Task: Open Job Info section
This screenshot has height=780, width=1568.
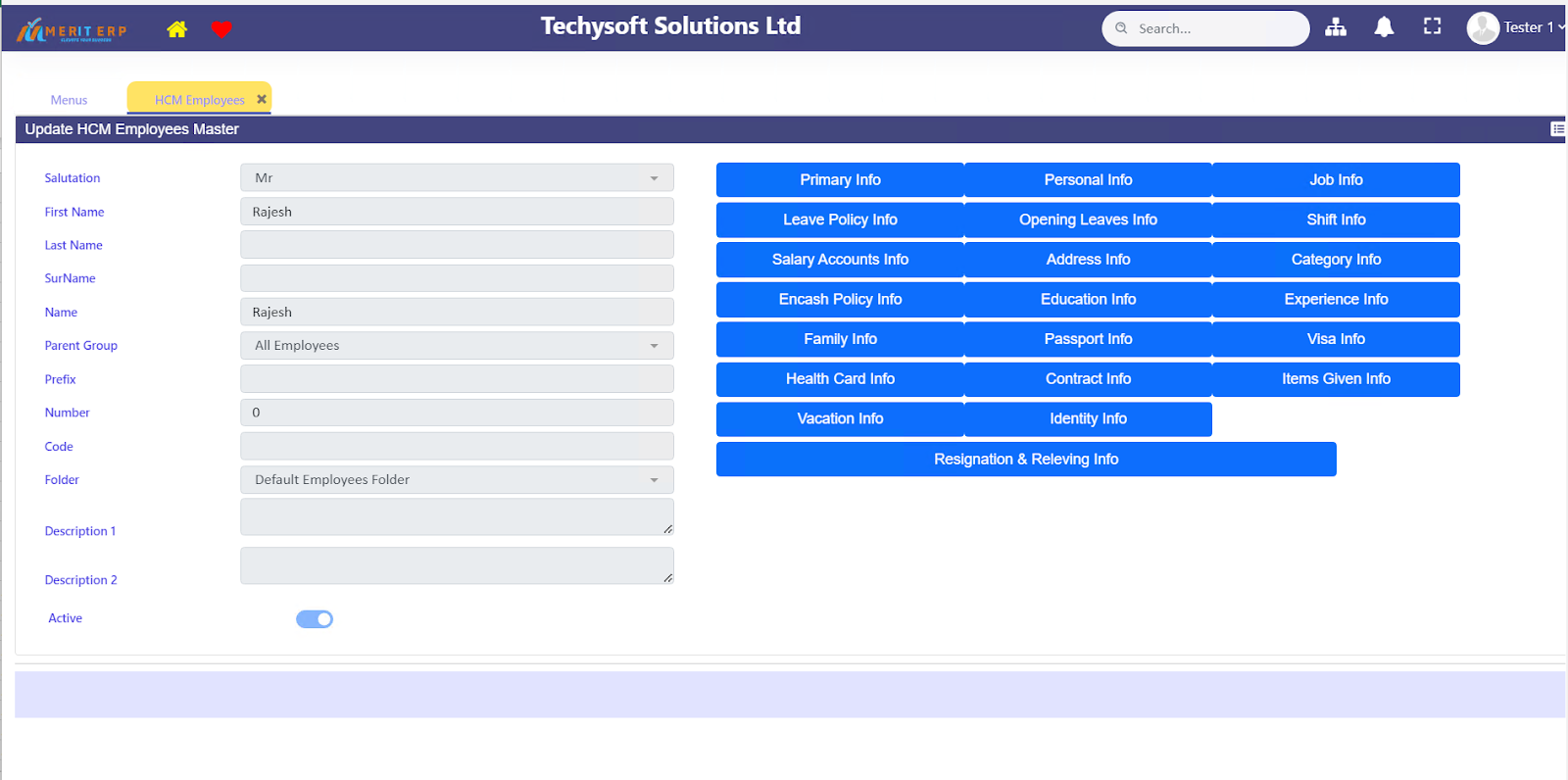Action: [x=1336, y=180]
